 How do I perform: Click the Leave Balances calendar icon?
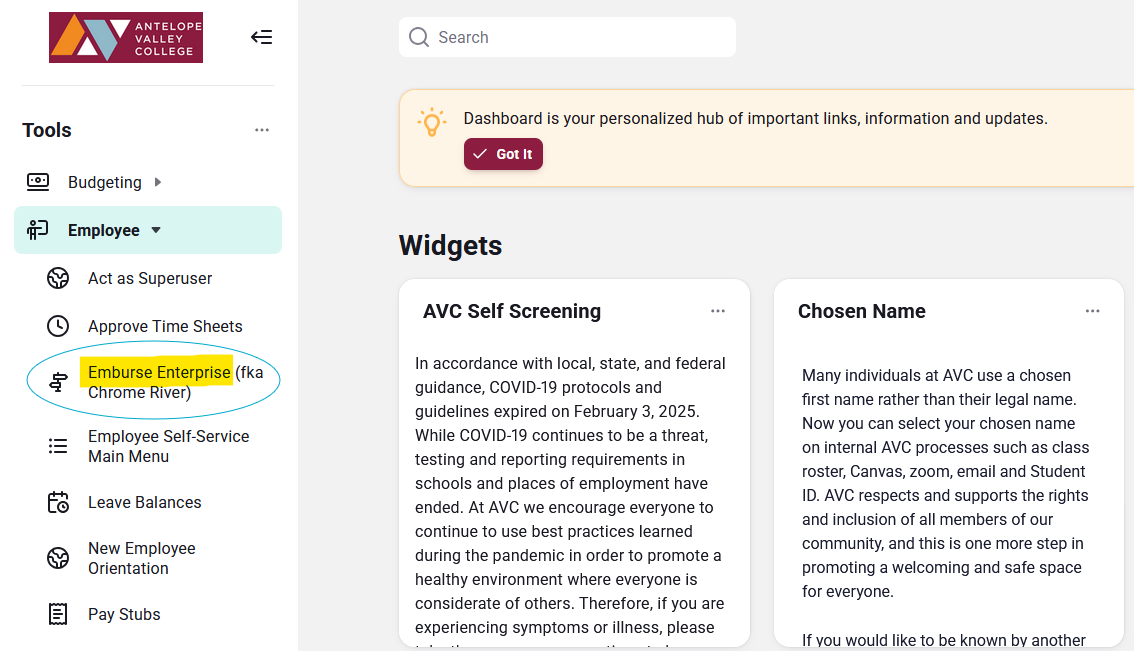59,502
